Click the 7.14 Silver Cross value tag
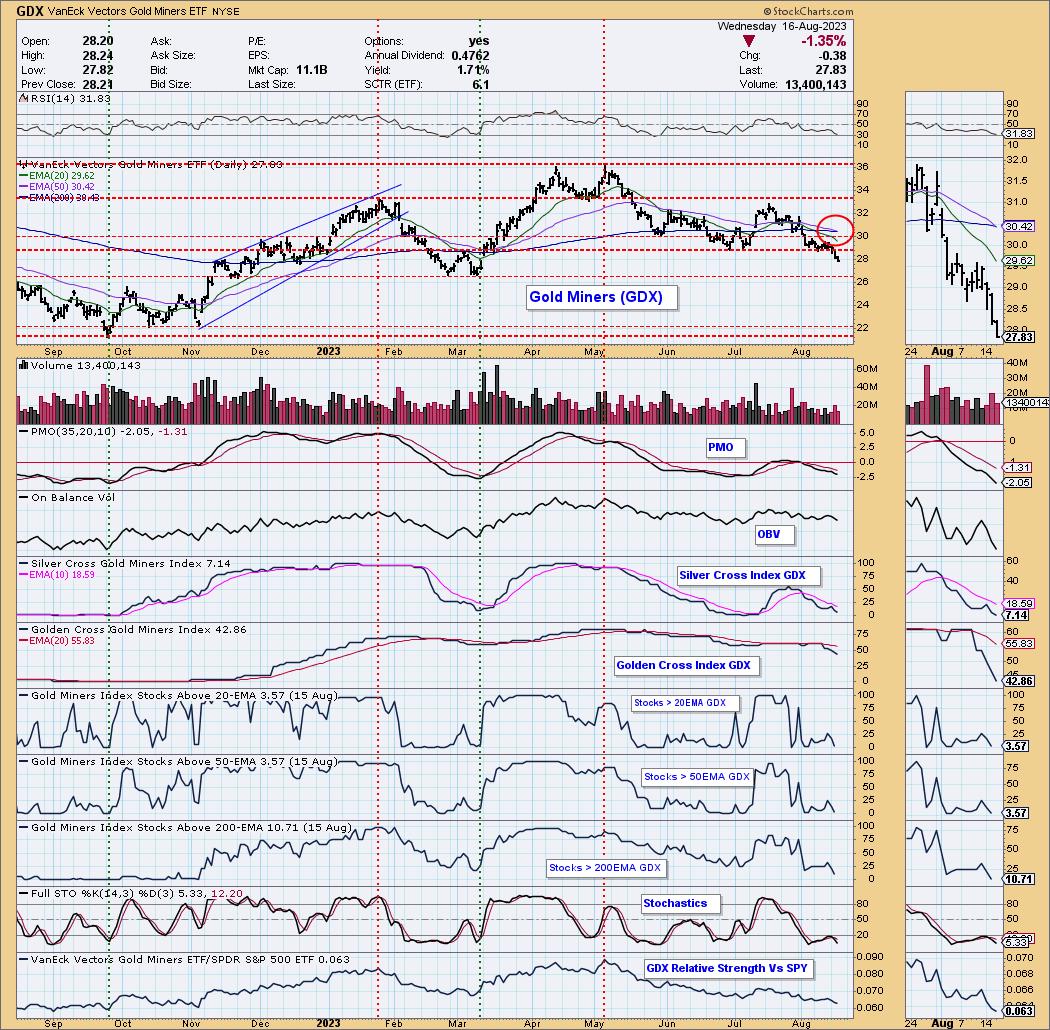The image size is (1050, 1030). [x=1017, y=615]
